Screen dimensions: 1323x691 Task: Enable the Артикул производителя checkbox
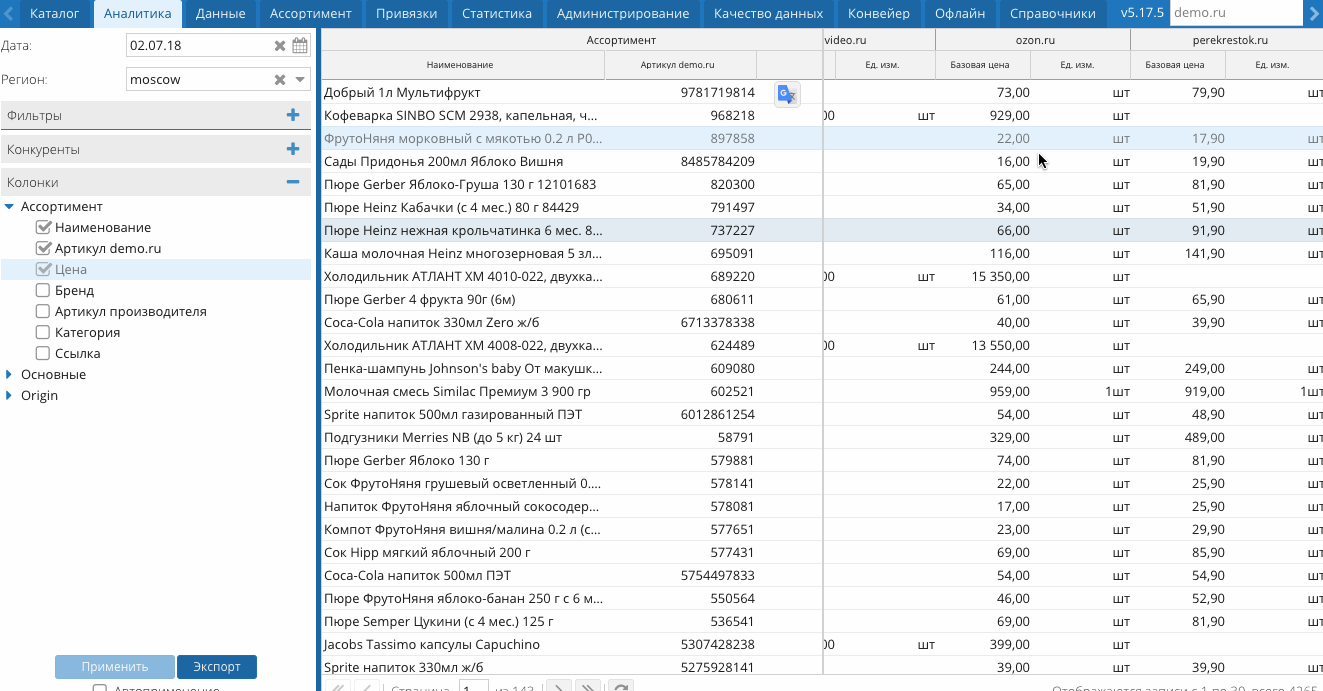point(42,311)
